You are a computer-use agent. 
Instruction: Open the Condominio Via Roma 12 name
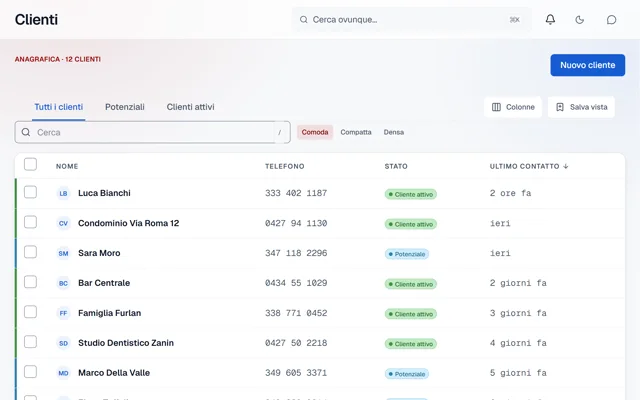click(129, 223)
